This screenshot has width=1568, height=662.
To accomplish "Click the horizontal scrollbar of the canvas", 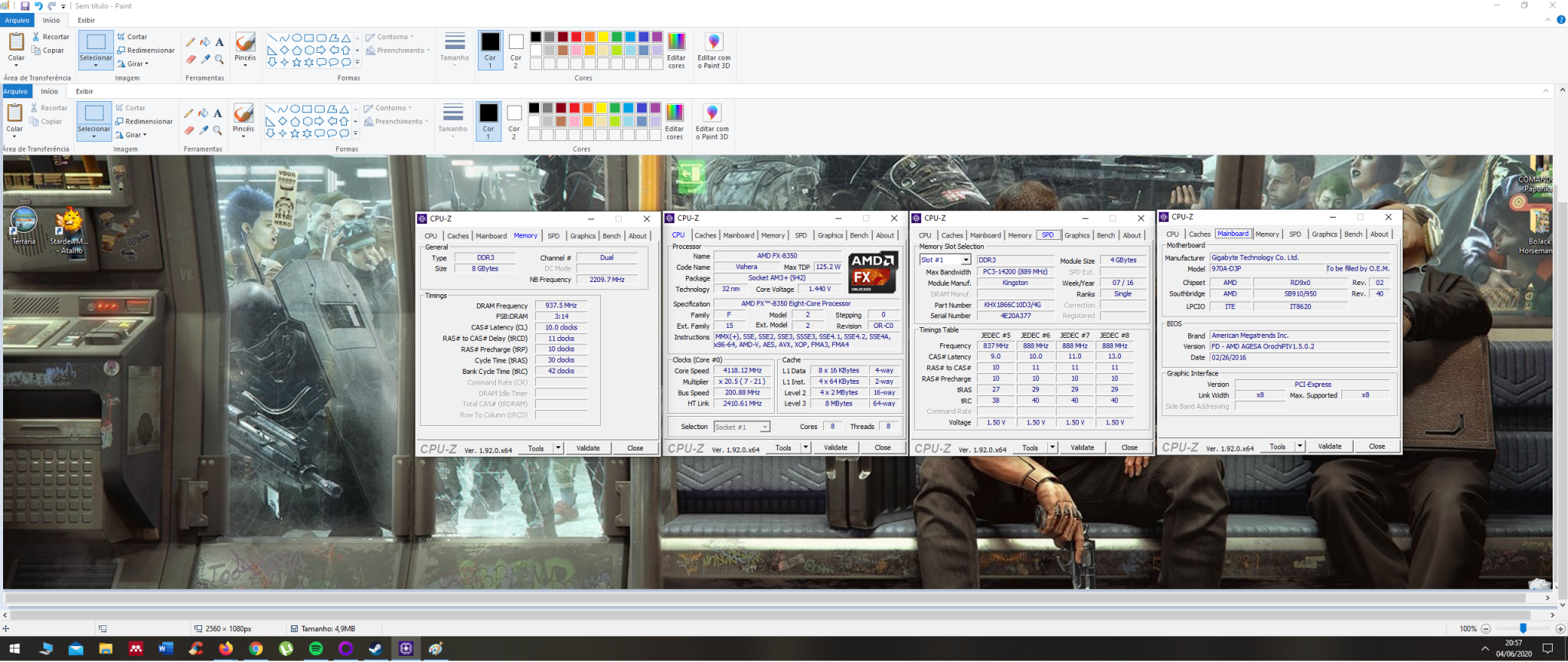I will 769,614.
